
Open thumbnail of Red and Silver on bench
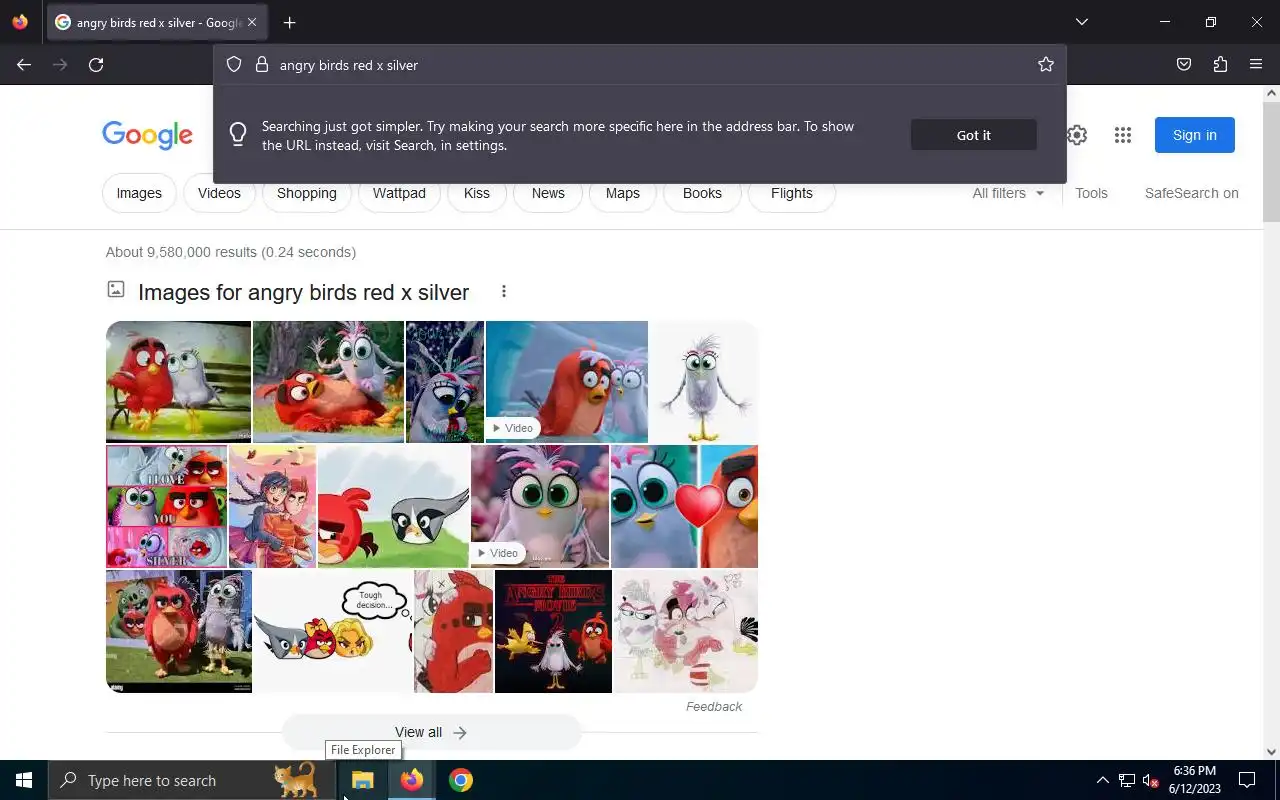[178, 381]
